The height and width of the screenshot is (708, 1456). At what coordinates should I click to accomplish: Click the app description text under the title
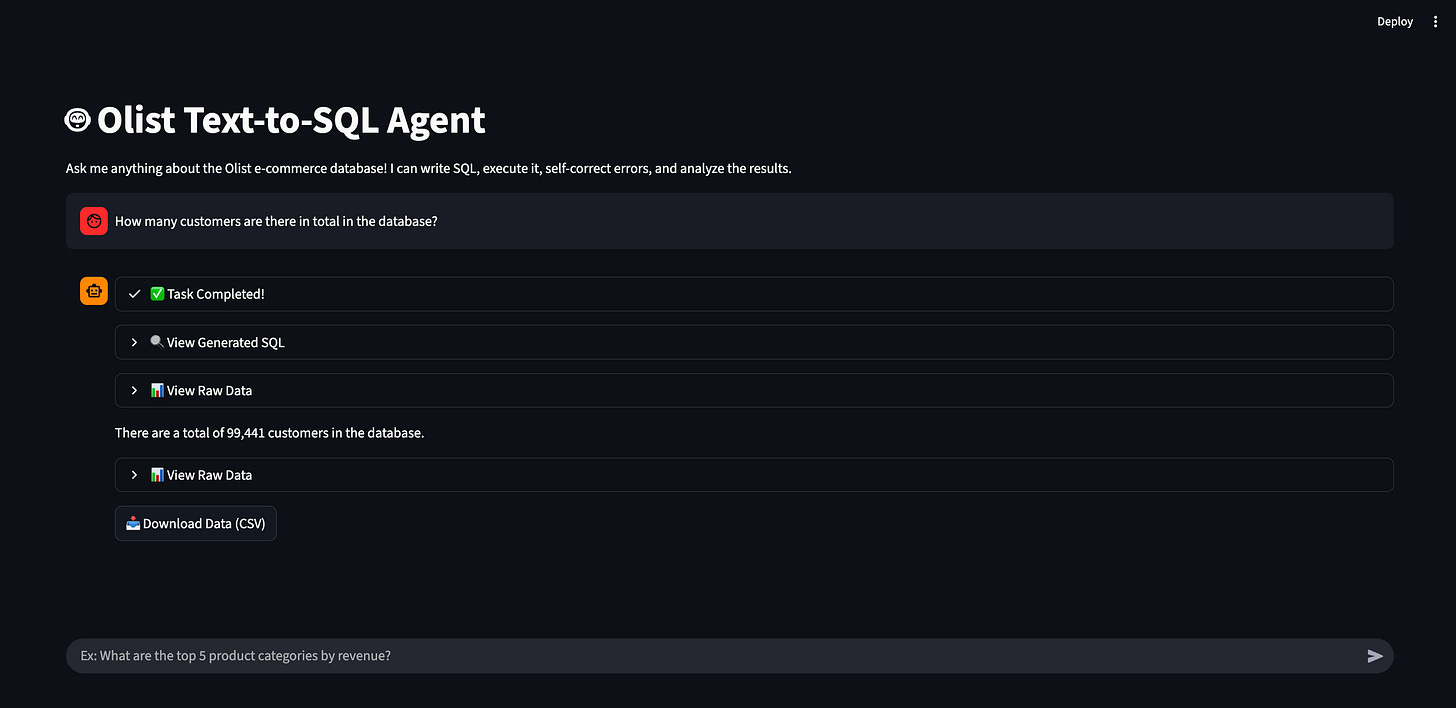[428, 168]
